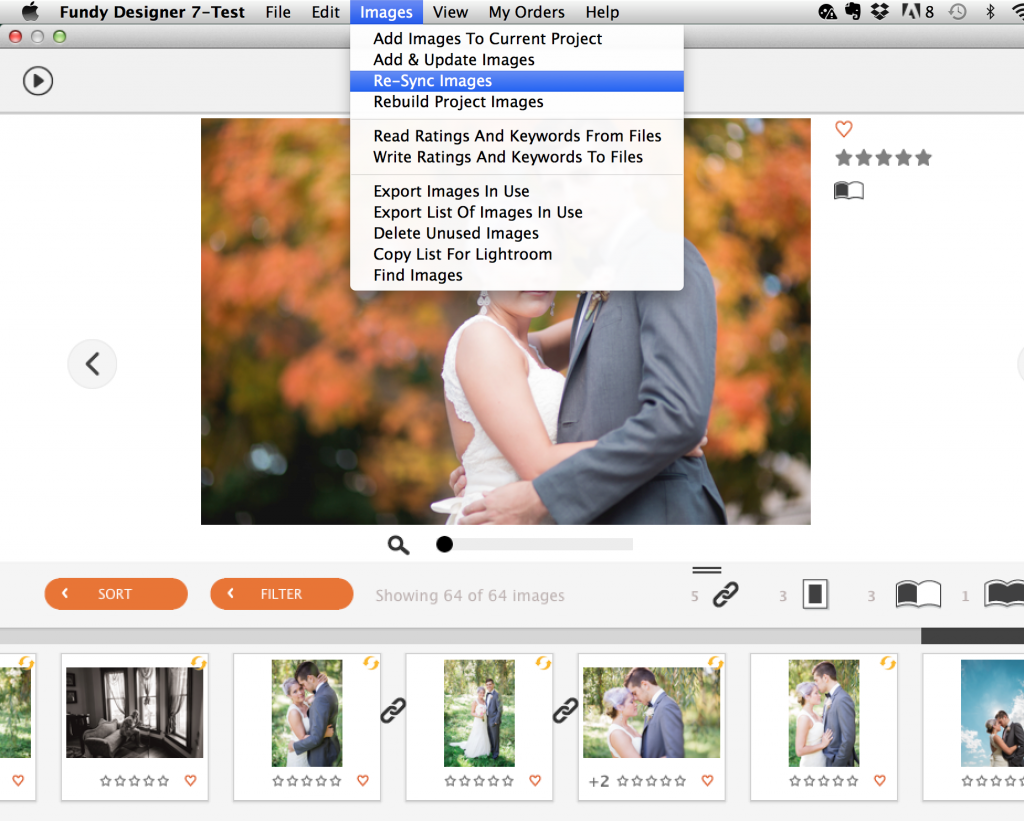Image resolution: width=1024 pixels, height=821 pixels.
Task: Click the Time Machine menu bar icon
Action: (957, 11)
